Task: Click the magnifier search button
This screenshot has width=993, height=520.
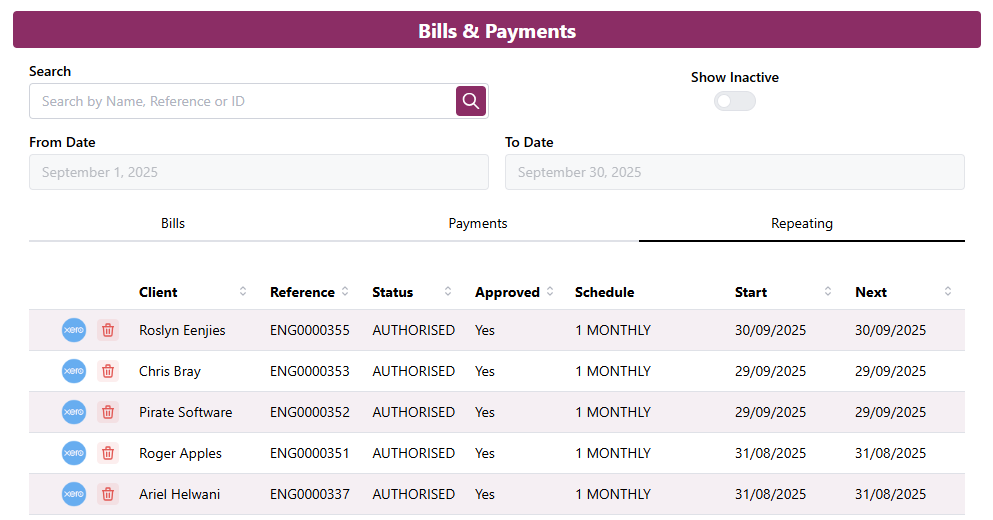Action: coord(471,101)
